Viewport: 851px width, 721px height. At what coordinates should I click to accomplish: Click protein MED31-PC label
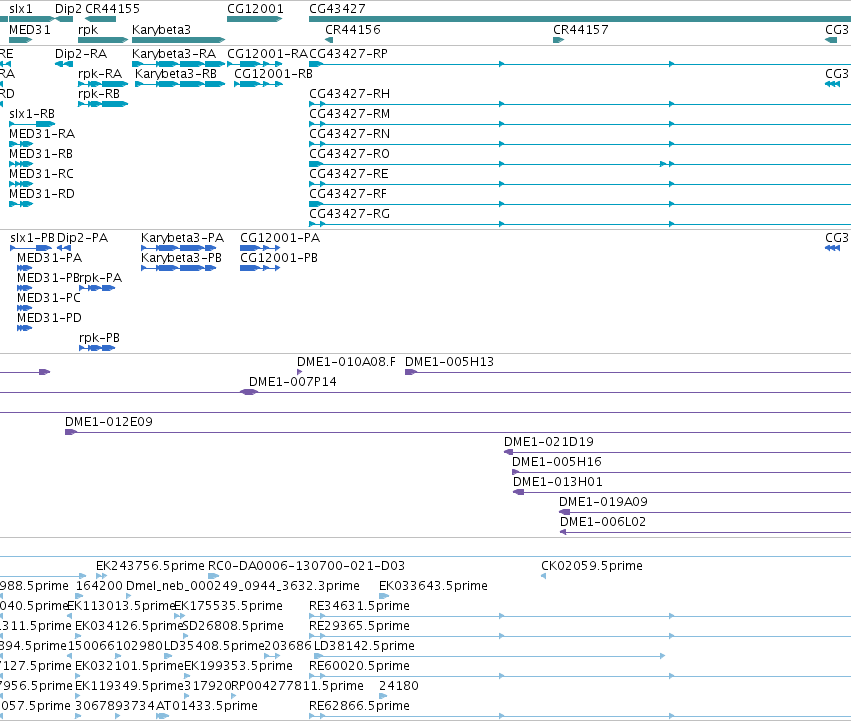49,298
